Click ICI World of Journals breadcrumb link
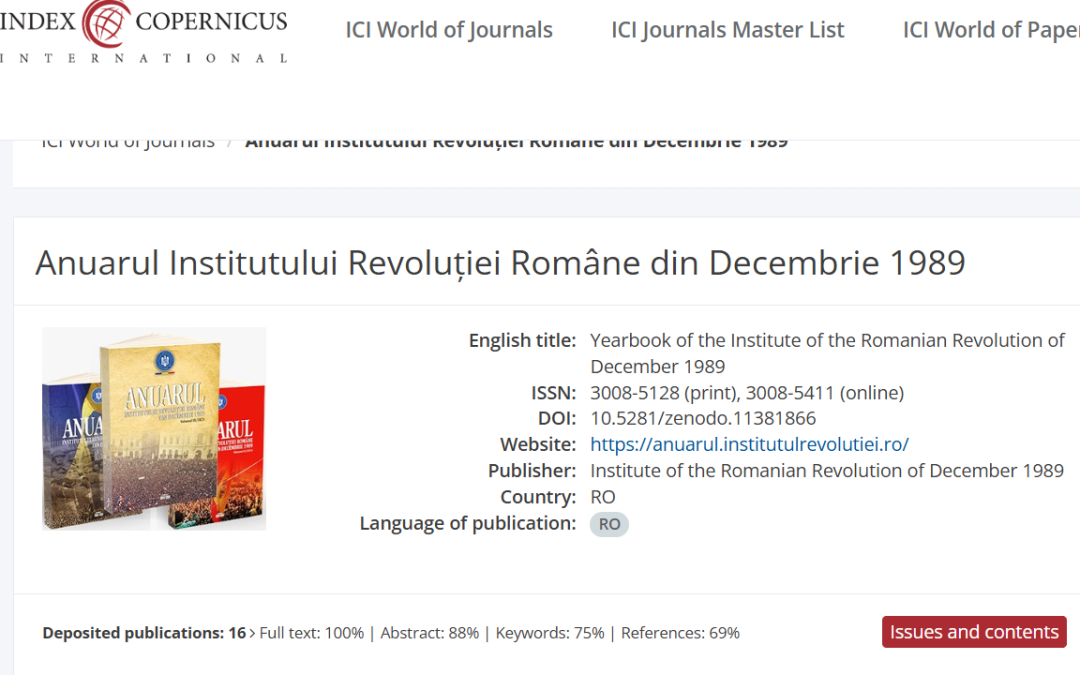1080x675 pixels. pyautogui.click(x=128, y=140)
